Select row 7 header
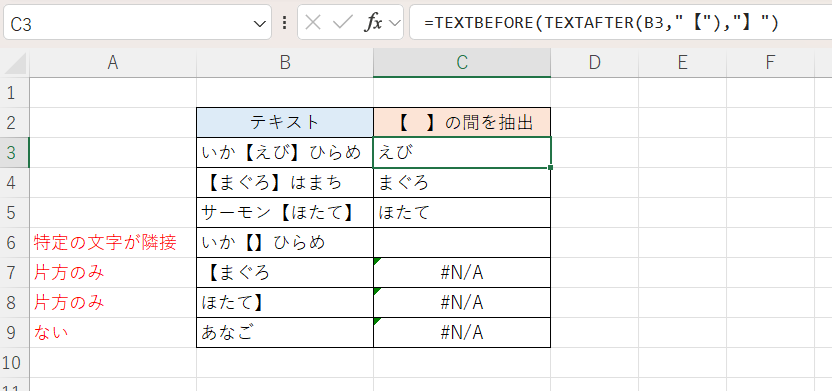This screenshot has width=832, height=391. (14, 273)
